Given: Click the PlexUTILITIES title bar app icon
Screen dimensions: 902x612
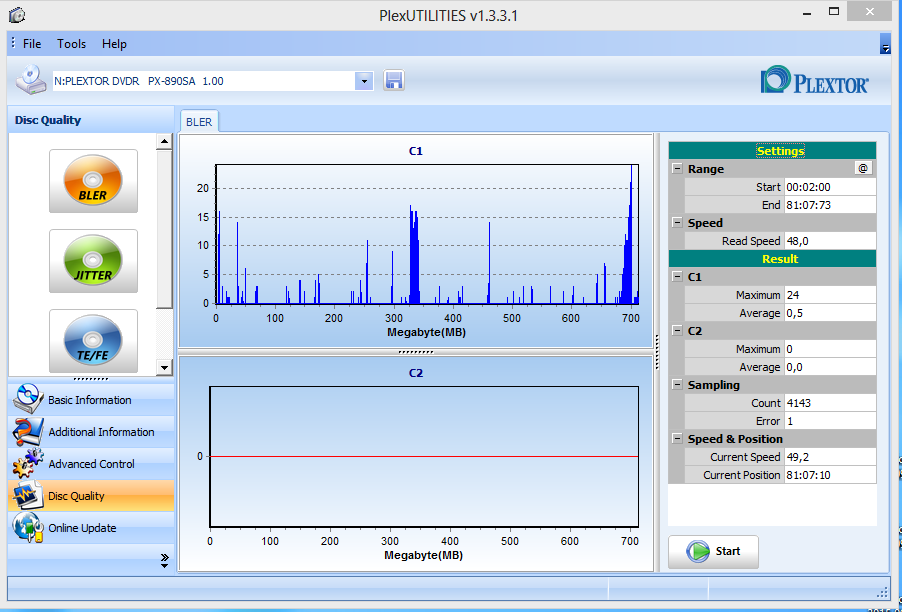Looking at the screenshot, I should pyautogui.click(x=17, y=15).
